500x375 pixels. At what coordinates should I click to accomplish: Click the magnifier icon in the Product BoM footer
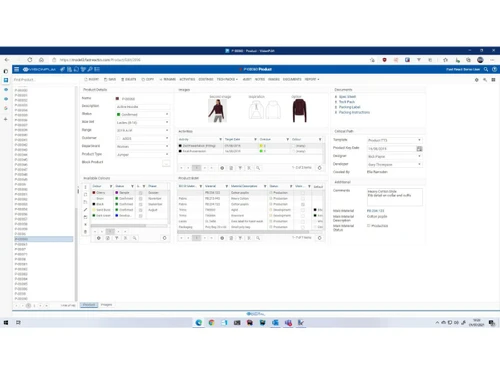tap(258, 238)
